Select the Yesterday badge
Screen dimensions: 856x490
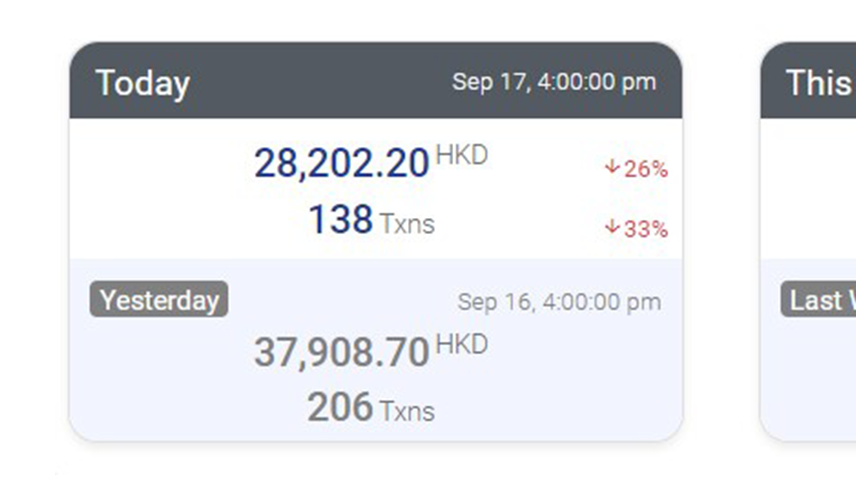[x=159, y=300]
